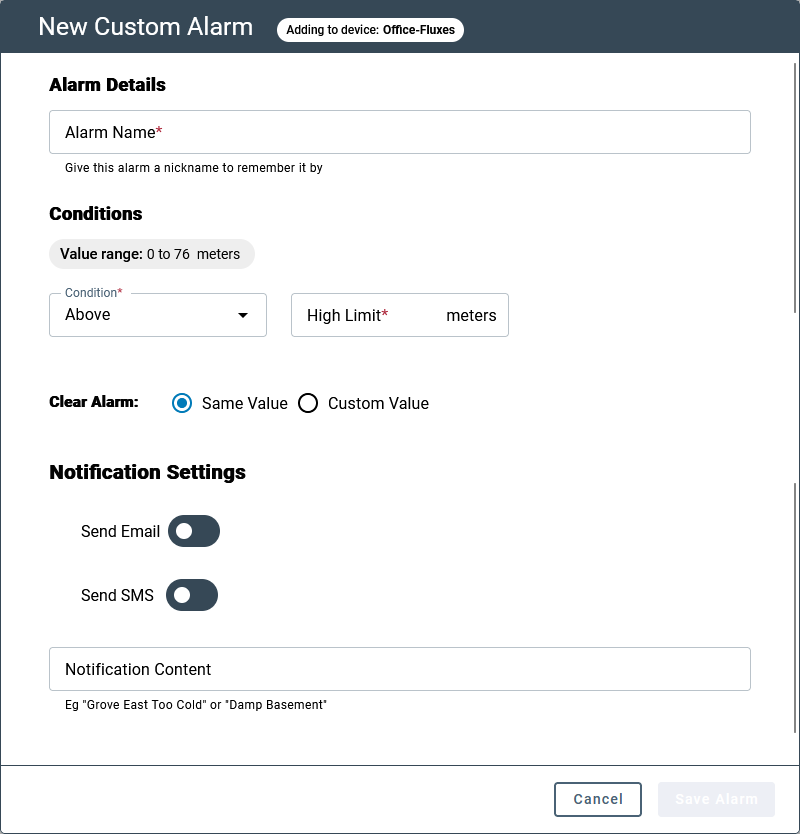
Task: Enable the Send Email toggle
Action: pyautogui.click(x=194, y=531)
